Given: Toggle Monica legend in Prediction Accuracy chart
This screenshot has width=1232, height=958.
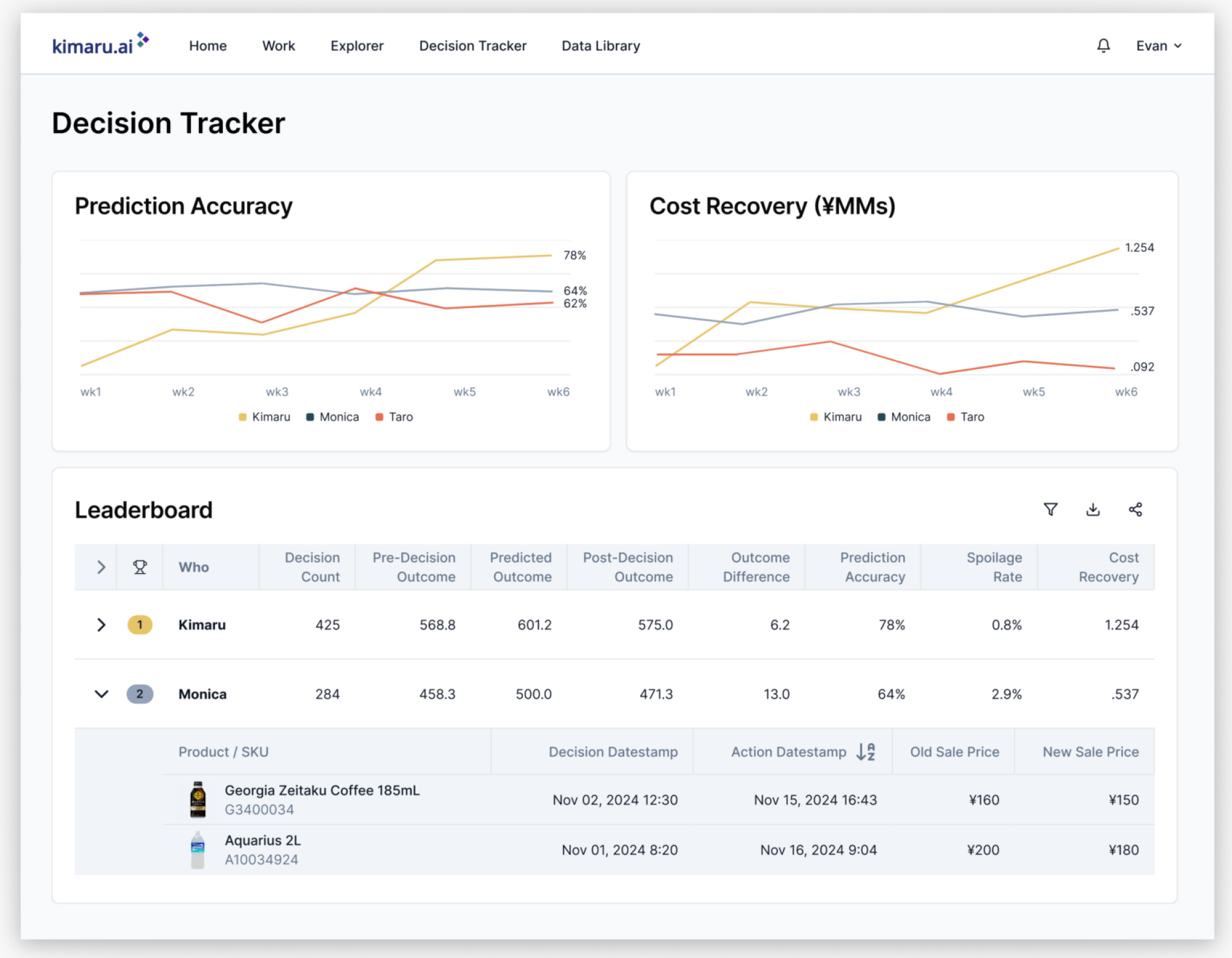Looking at the screenshot, I should click(x=333, y=417).
